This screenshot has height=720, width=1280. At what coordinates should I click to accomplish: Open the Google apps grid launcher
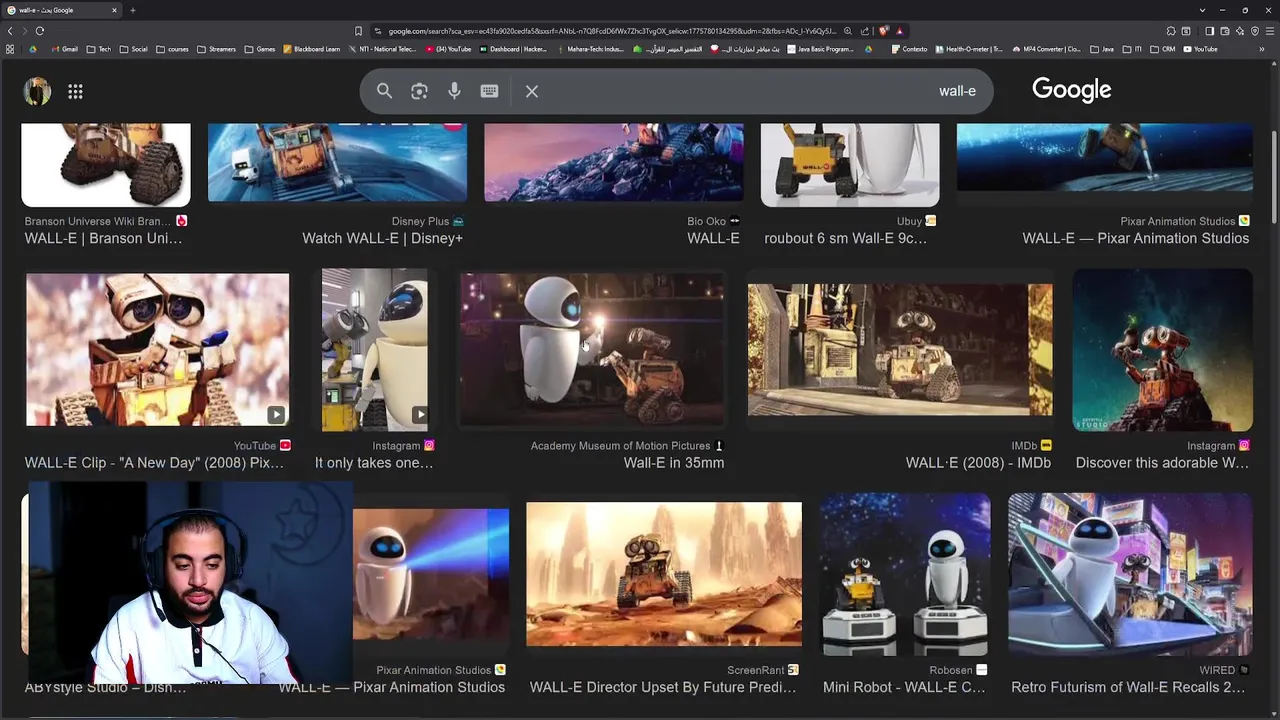75,91
